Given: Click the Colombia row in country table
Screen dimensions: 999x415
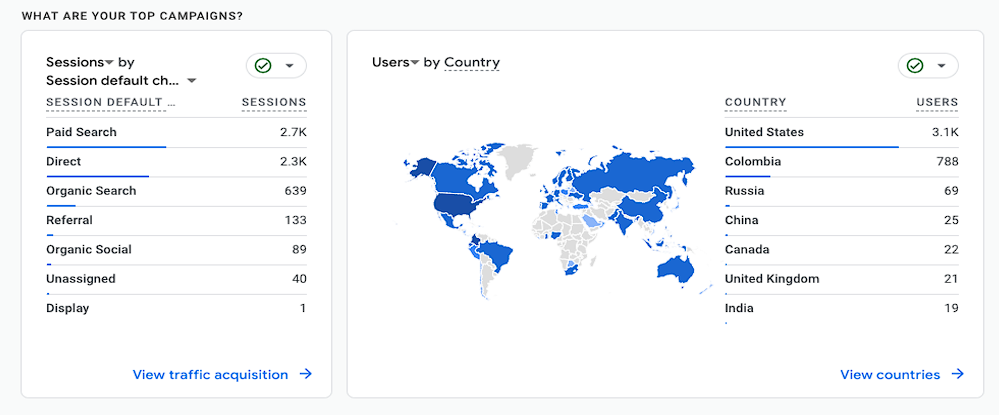Looking at the screenshot, I should [x=842, y=162].
